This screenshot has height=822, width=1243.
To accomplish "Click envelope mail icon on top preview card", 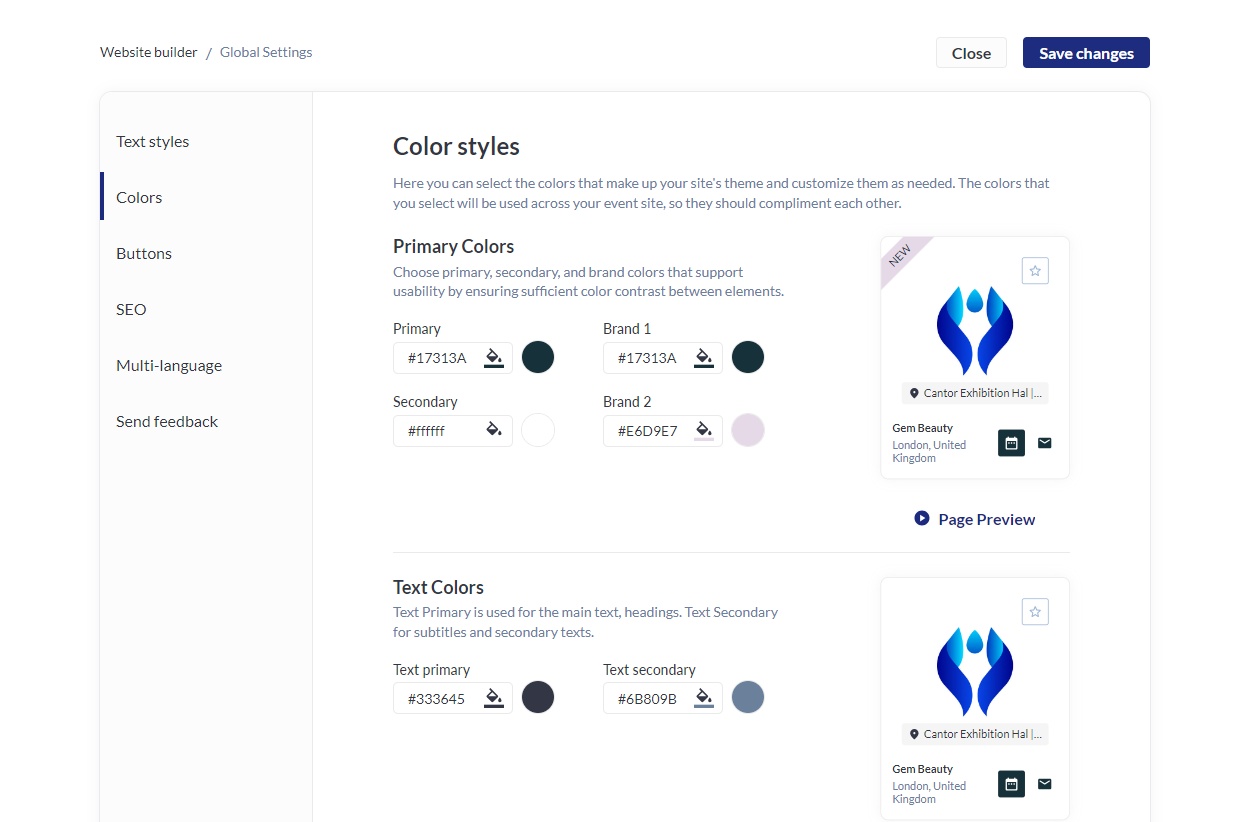I will 1045,443.
